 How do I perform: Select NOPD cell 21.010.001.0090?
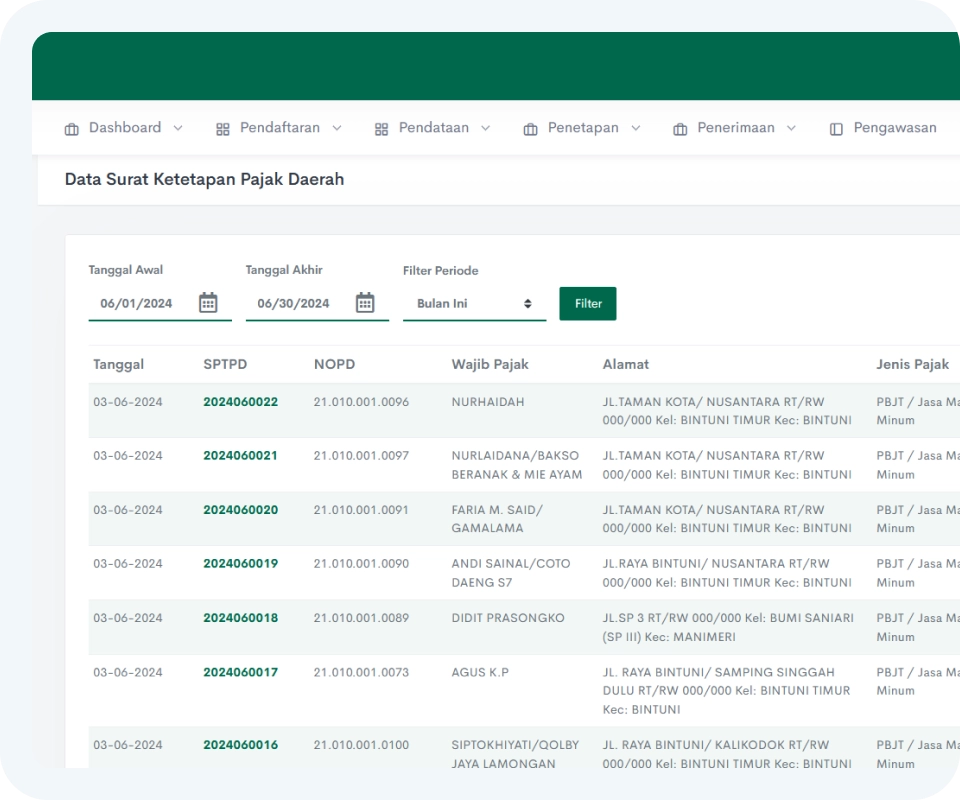click(361, 564)
